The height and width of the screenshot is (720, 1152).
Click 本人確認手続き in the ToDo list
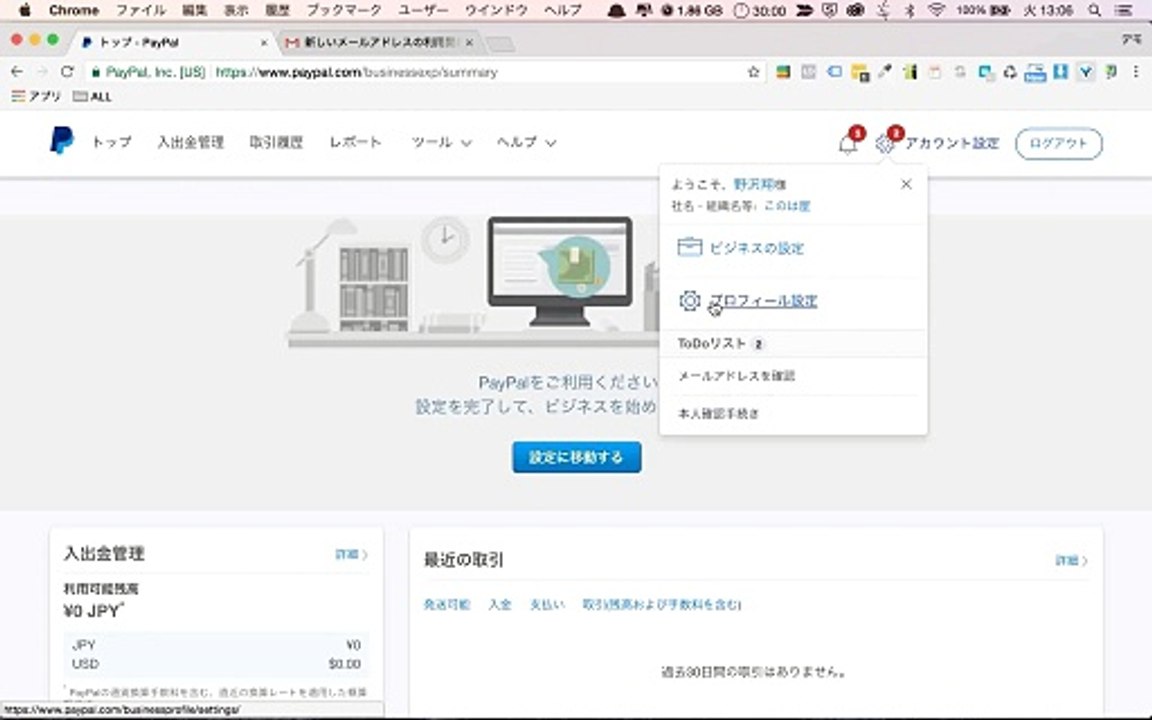pos(719,414)
